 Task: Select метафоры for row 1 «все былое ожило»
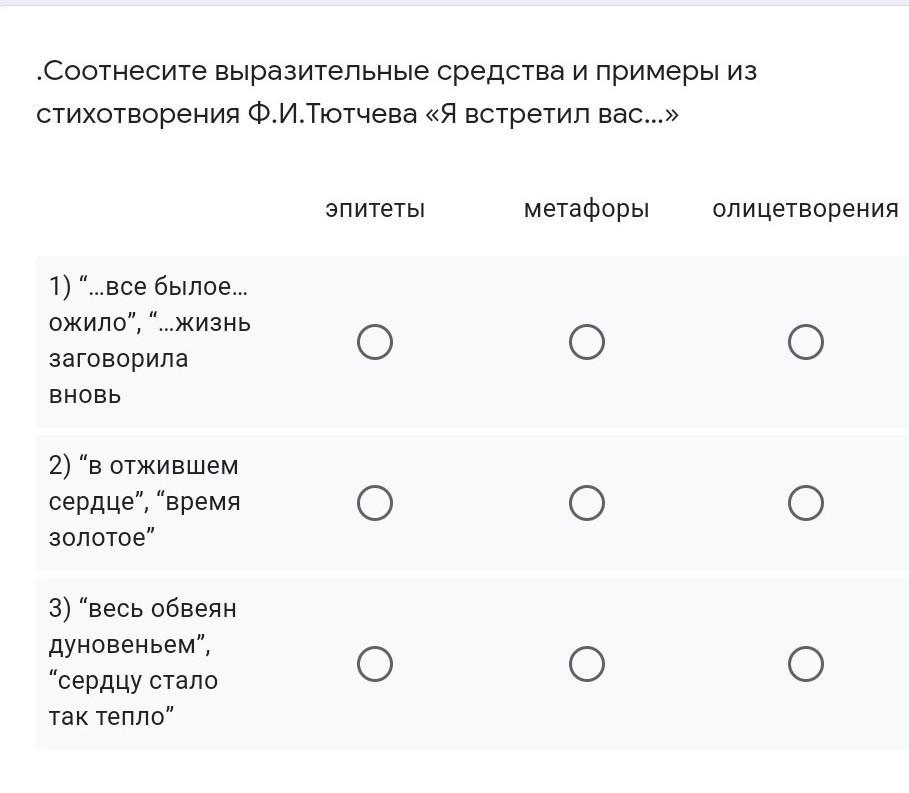point(587,342)
